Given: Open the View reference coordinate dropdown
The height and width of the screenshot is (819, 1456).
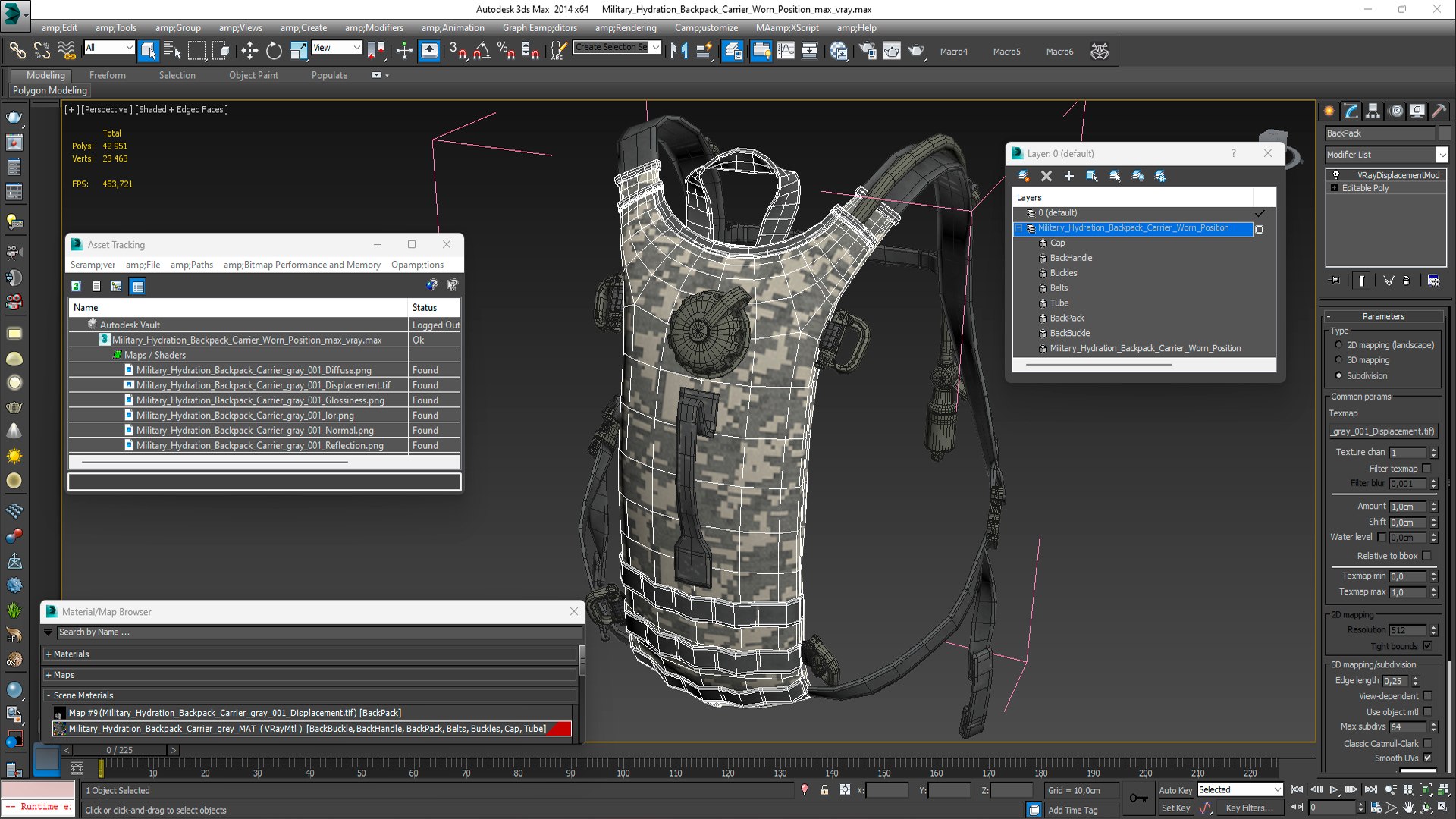Looking at the screenshot, I should tap(337, 48).
